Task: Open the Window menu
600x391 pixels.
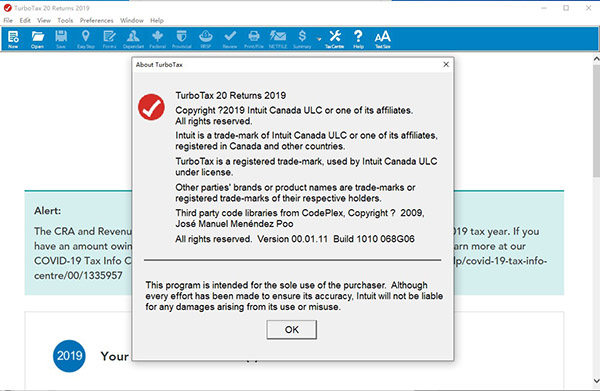Action: click(132, 20)
